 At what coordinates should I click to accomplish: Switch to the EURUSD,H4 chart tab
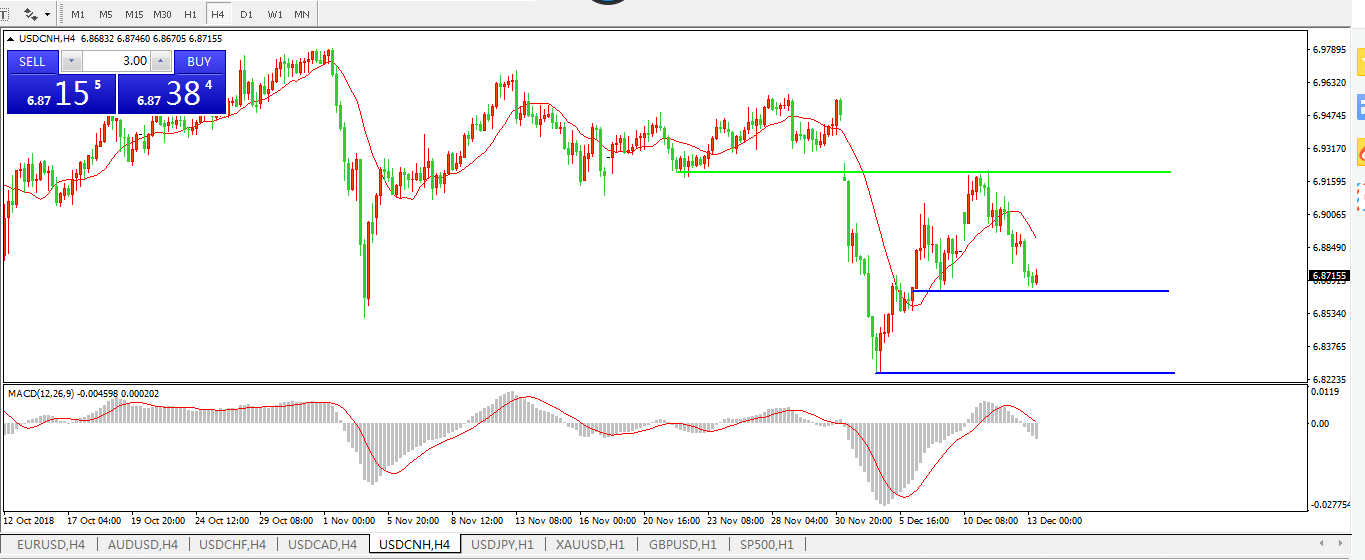pyautogui.click(x=50, y=545)
